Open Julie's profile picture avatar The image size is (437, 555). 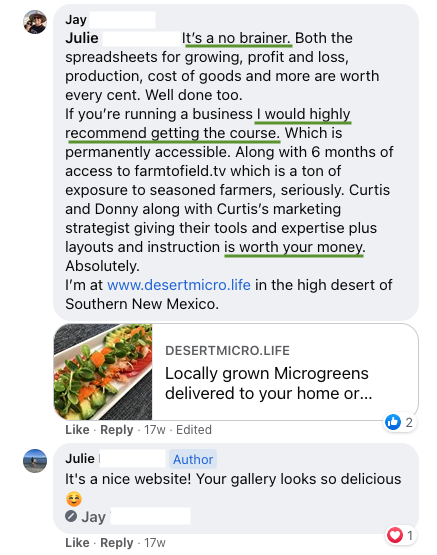click(x=35, y=461)
